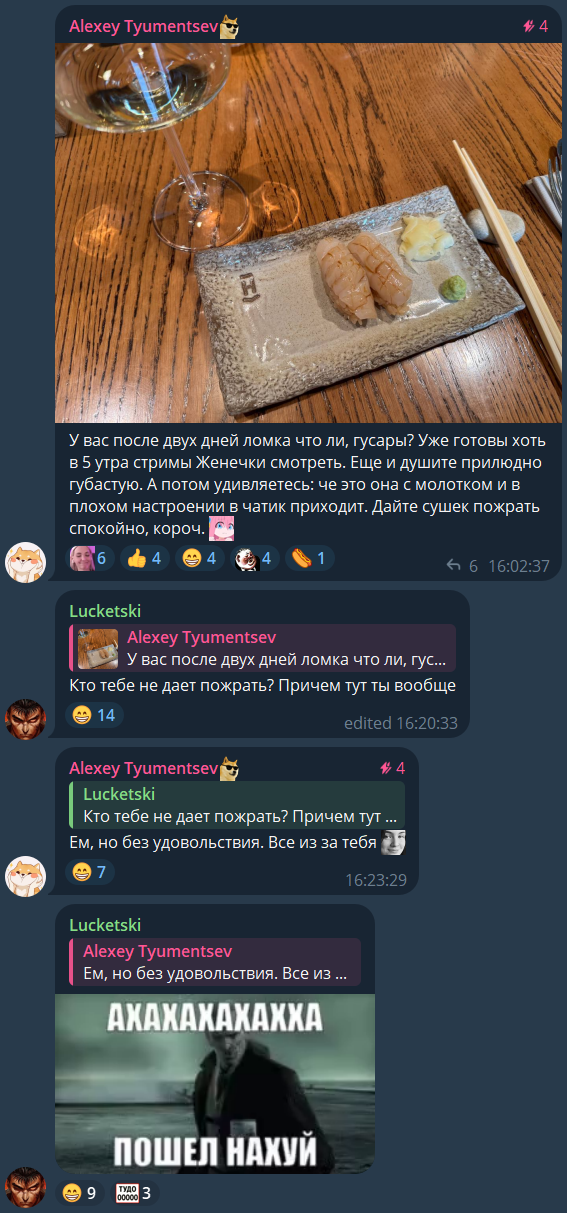Open Alexey Tyumentsev's profile from first message name

tap(143, 26)
